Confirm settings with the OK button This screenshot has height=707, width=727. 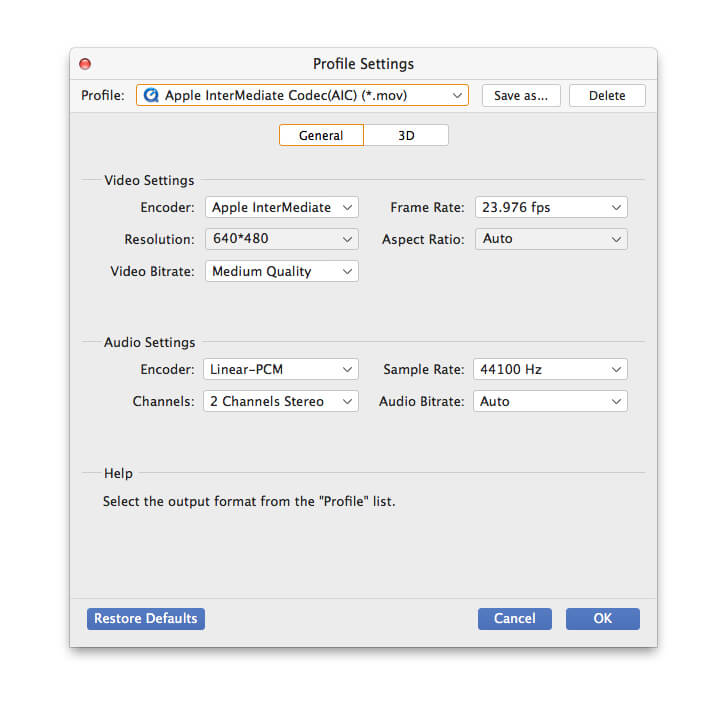point(603,618)
